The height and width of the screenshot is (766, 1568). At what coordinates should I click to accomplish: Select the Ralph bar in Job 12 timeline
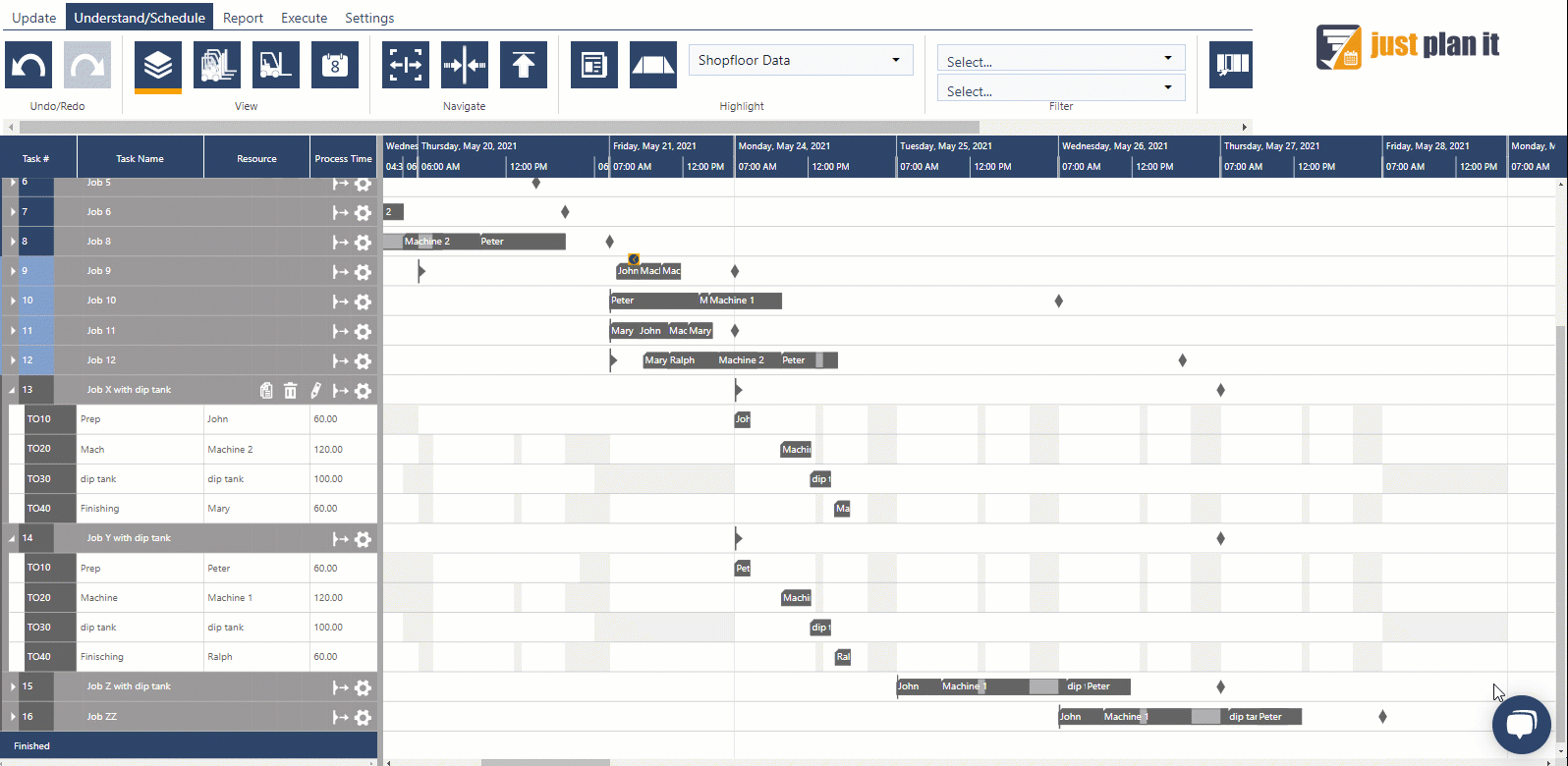coord(693,360)
